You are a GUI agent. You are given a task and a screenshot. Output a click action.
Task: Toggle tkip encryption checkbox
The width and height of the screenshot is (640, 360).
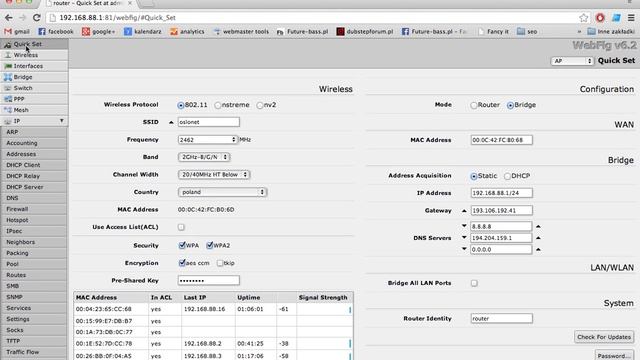[220, 263]
